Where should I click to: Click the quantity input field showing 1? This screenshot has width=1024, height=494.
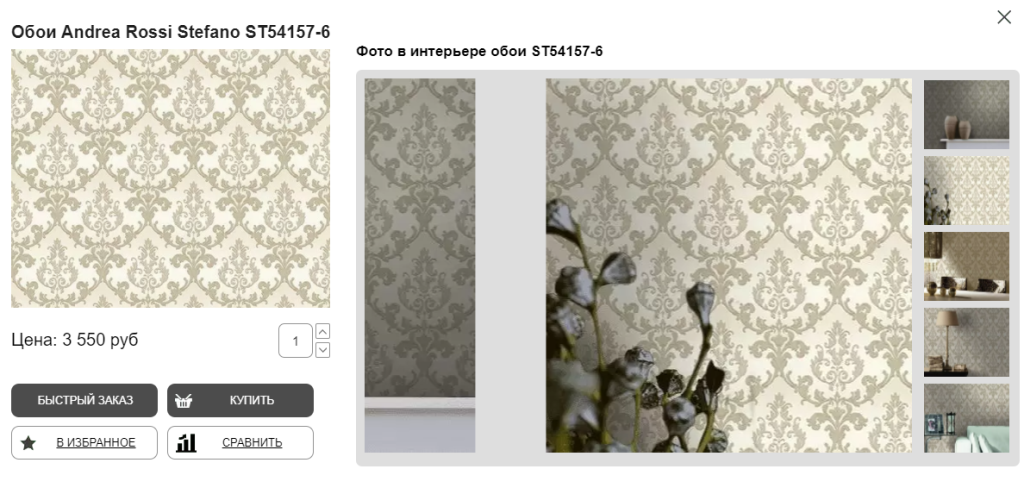295,340
